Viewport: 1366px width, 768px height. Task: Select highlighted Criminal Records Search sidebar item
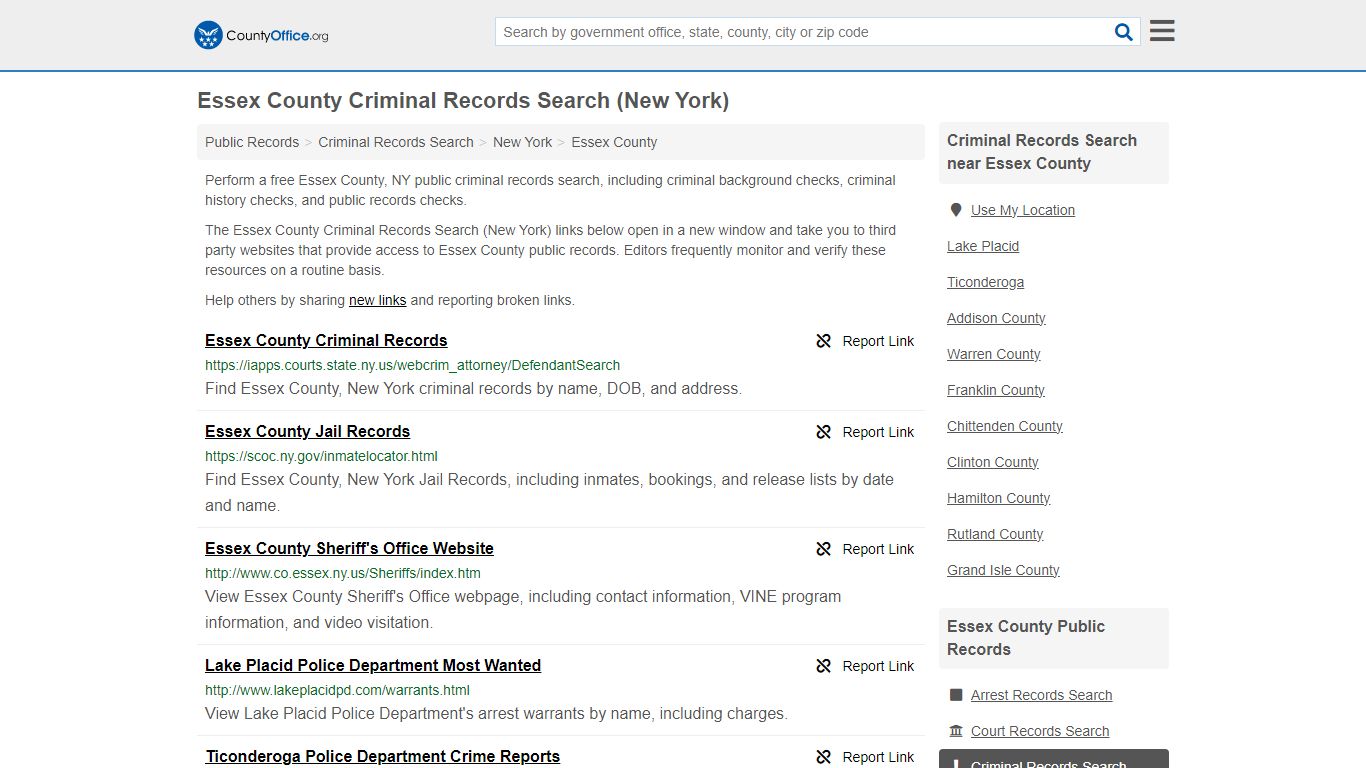click(x=1053, y=759)
